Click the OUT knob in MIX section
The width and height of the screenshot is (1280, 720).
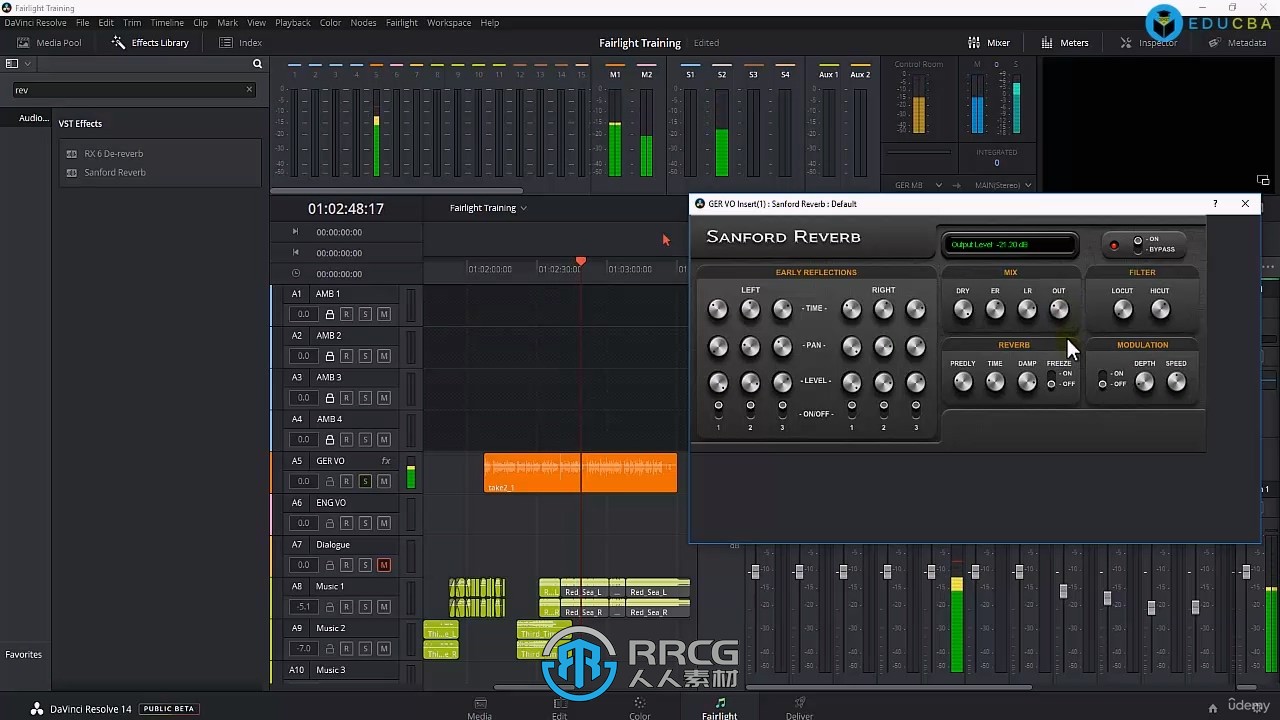tap(1059, 310)
